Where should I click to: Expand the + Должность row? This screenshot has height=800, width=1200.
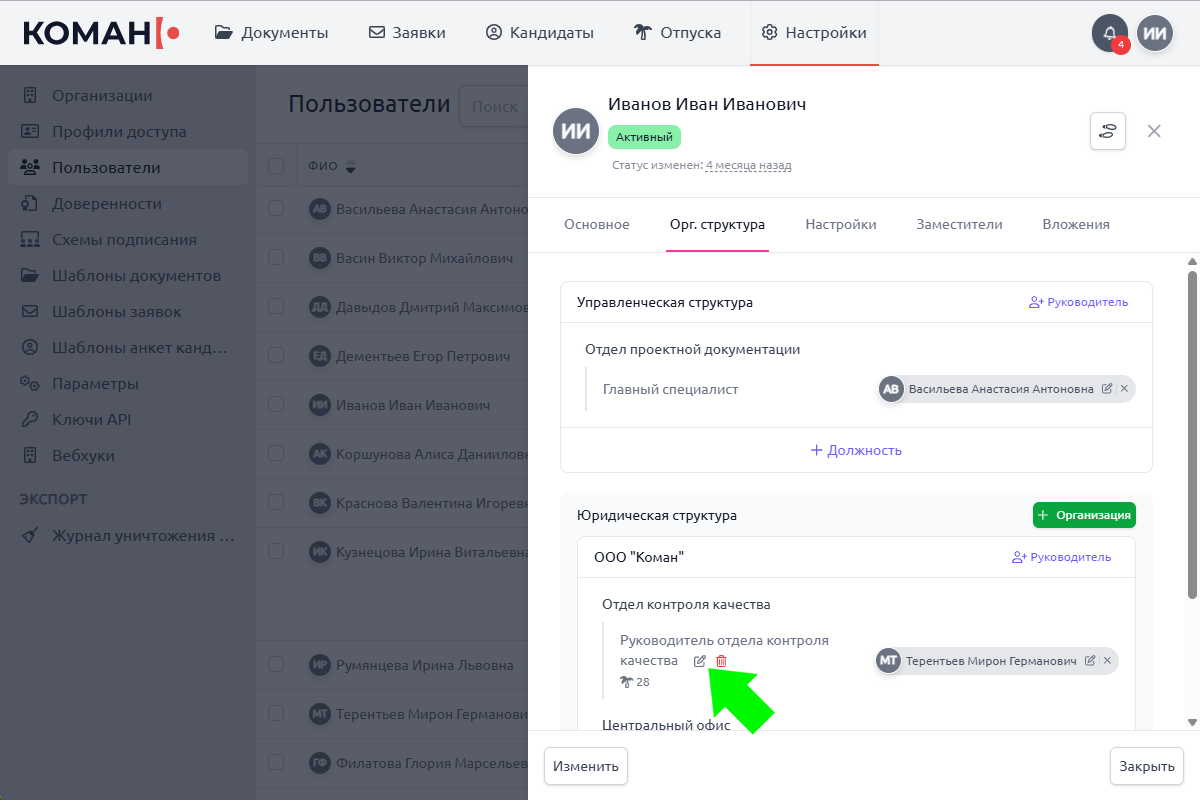coord(856,450)
